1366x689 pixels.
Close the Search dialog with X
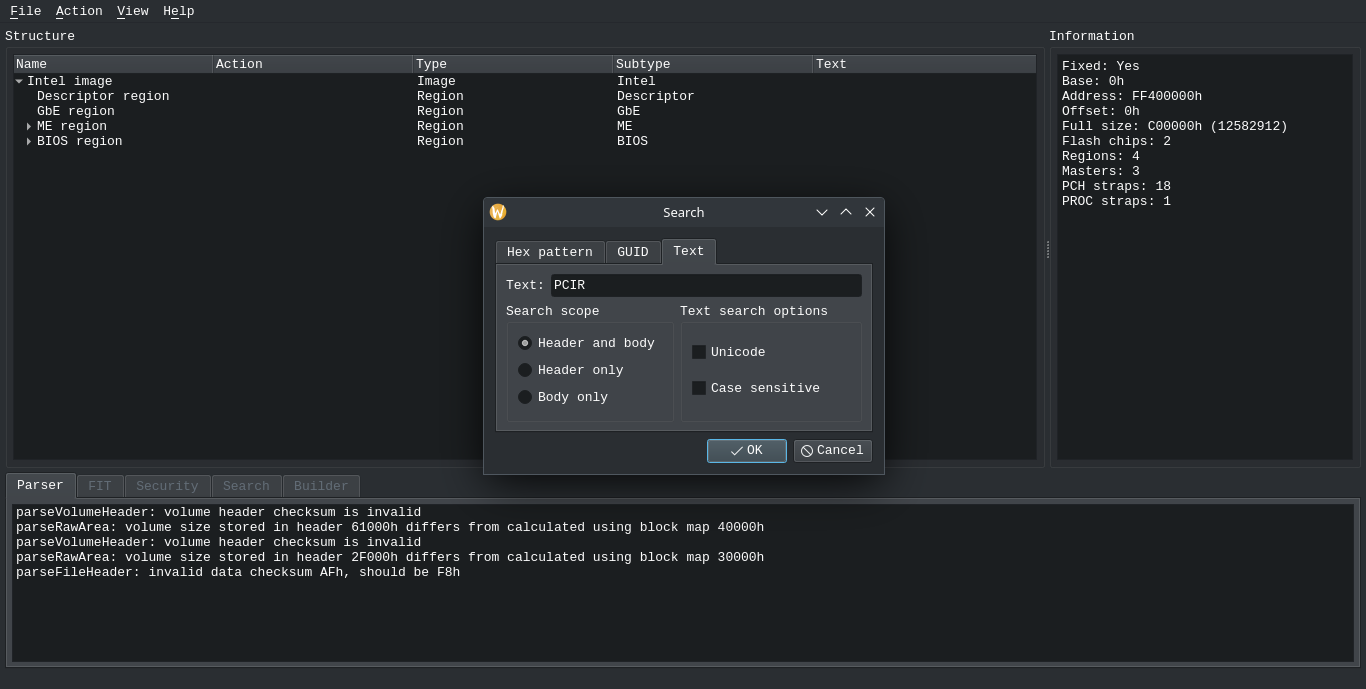click(x=870, y=212)
